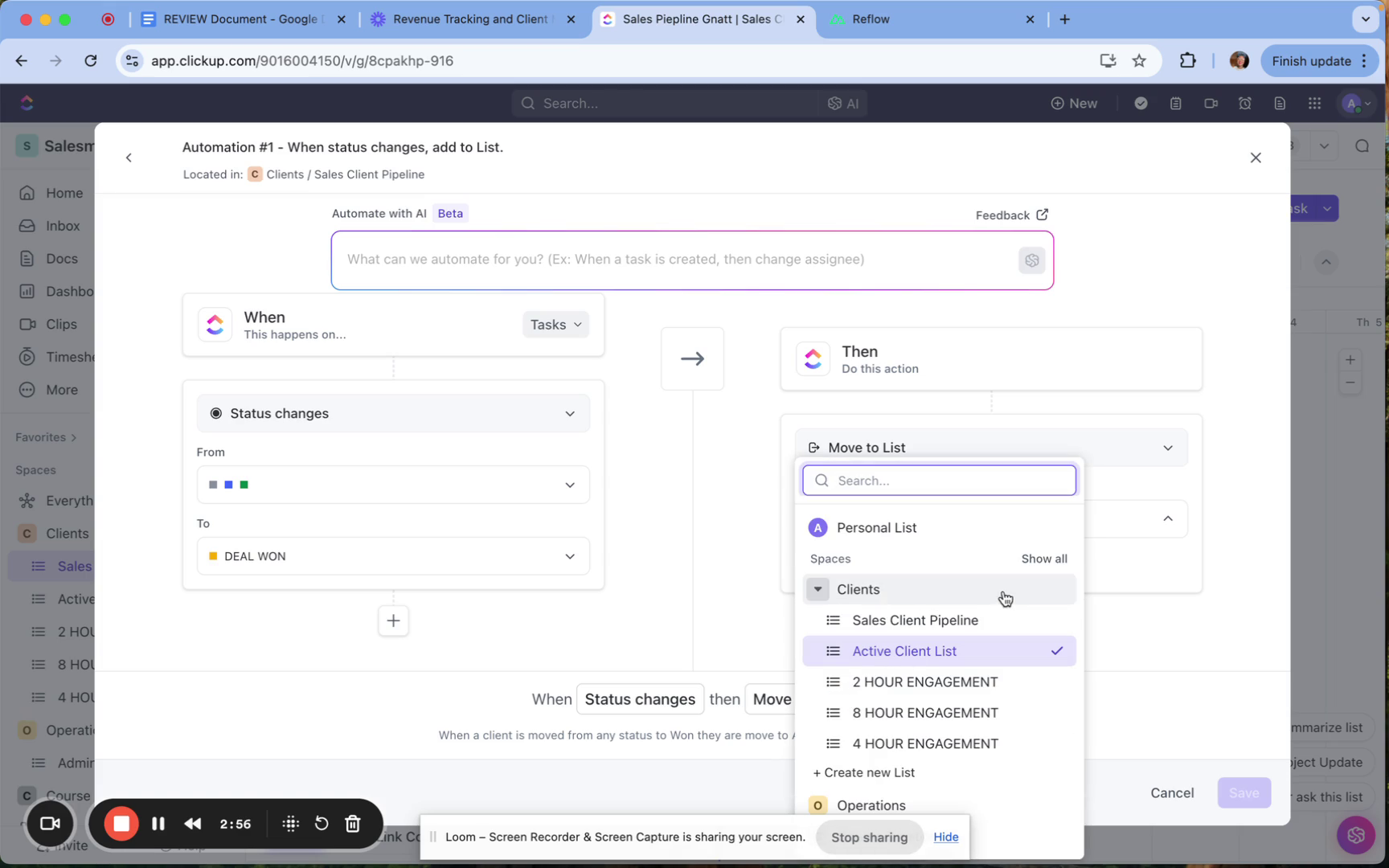Click the AI brain icon in automation prompt
Viewport: 1389px width, 868px height.
click(x=1031, y=260)
